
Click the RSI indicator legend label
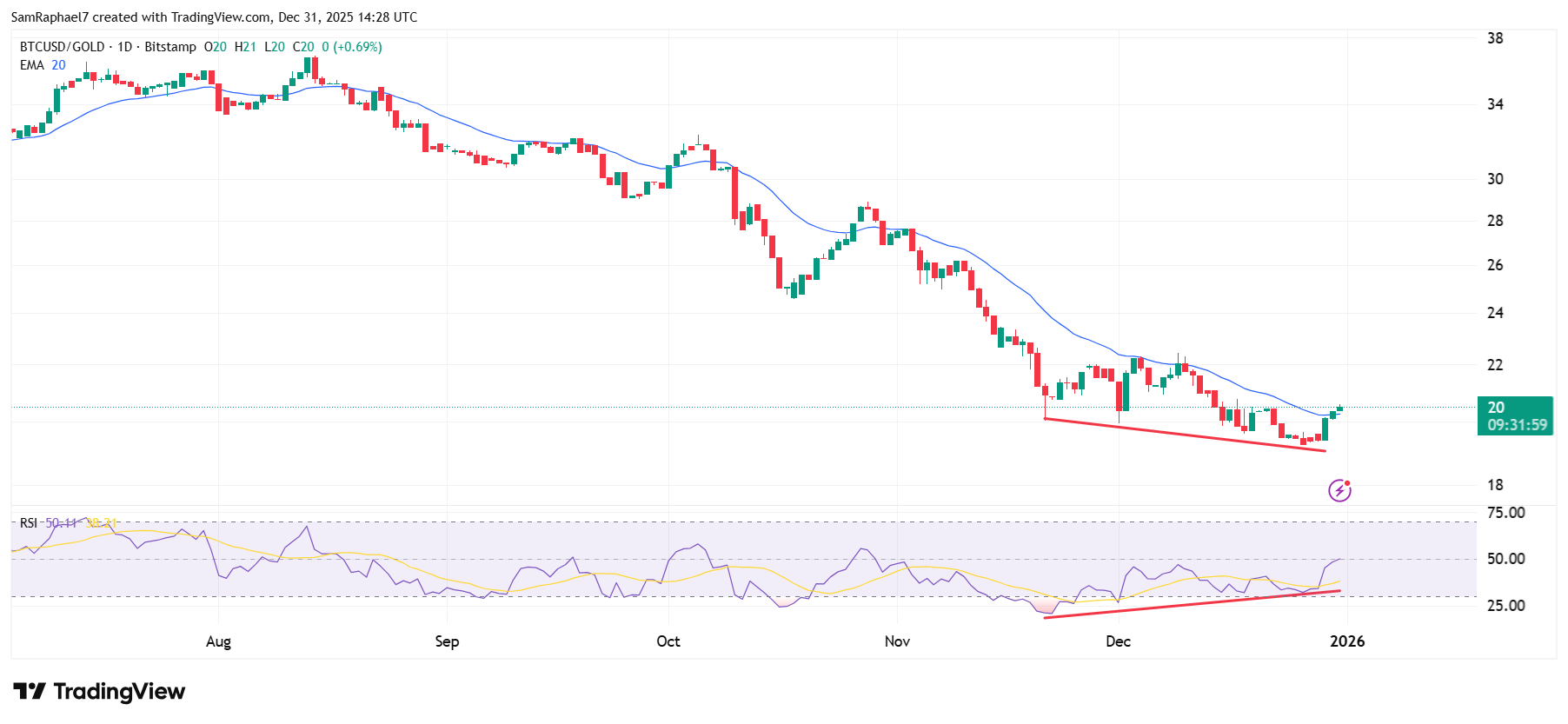tap(29, 523)
